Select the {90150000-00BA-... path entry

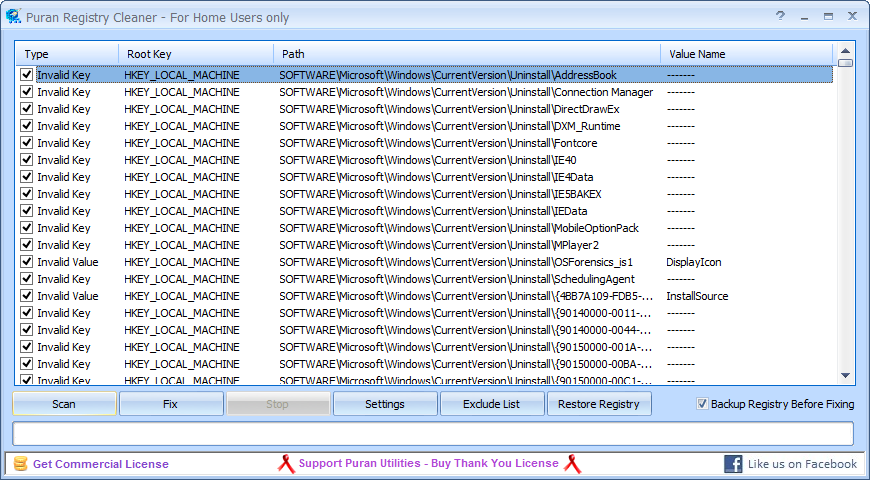466,364
